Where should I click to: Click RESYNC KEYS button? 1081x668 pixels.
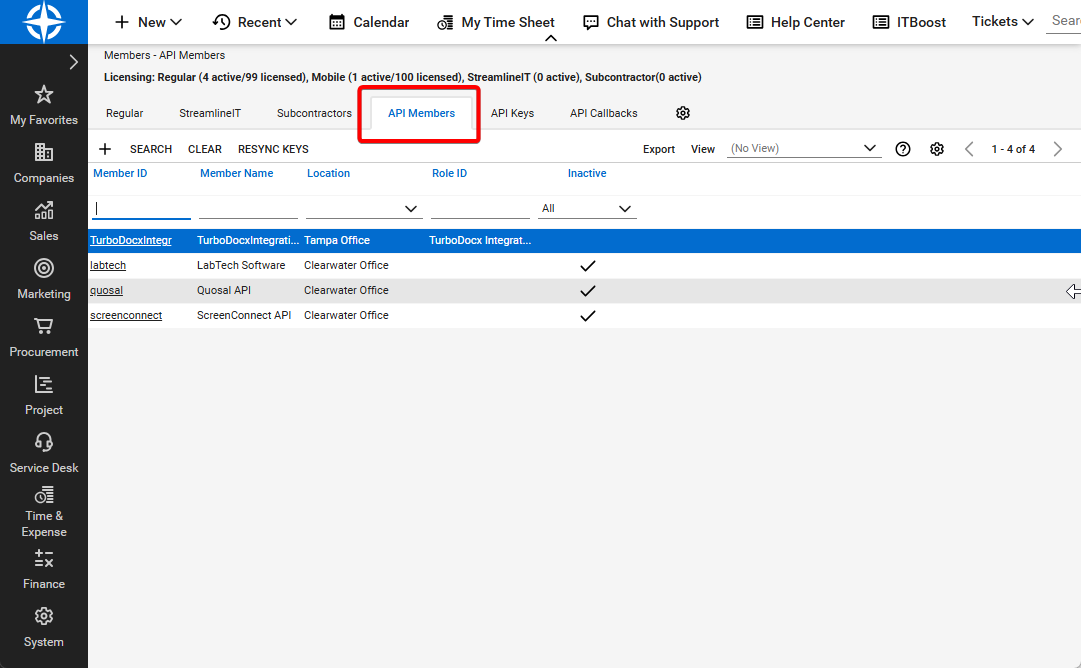pyautogui.click(x=273, y=149)
